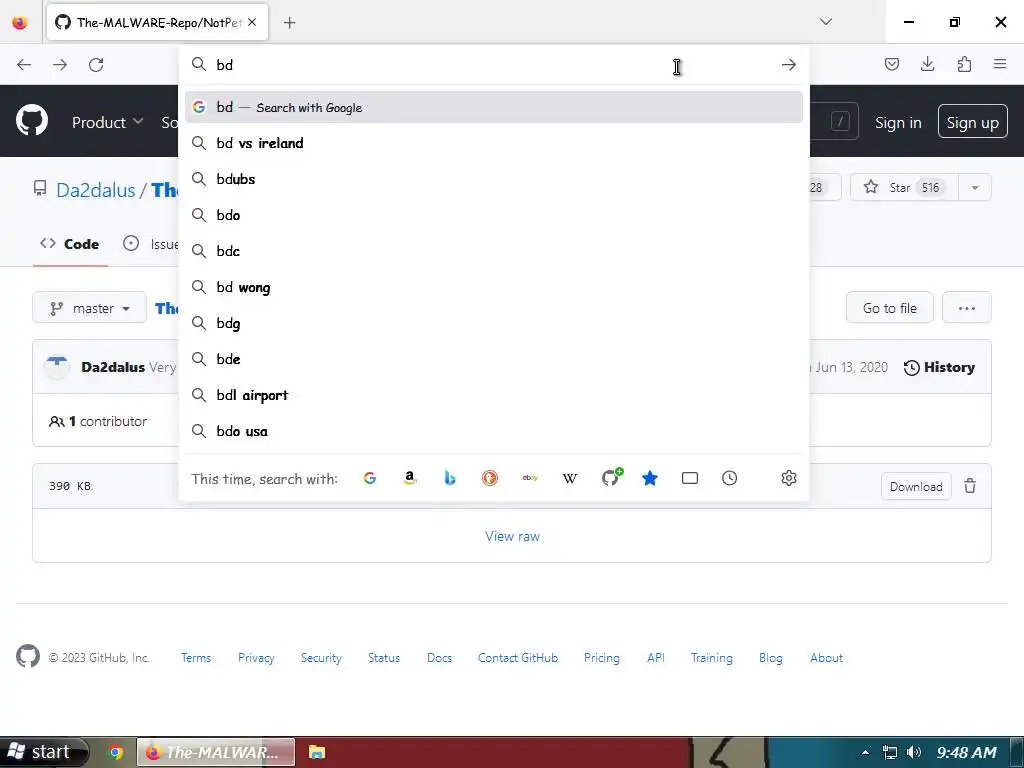
Task: Click the View raw link
Action: click(x=513, y=536)
